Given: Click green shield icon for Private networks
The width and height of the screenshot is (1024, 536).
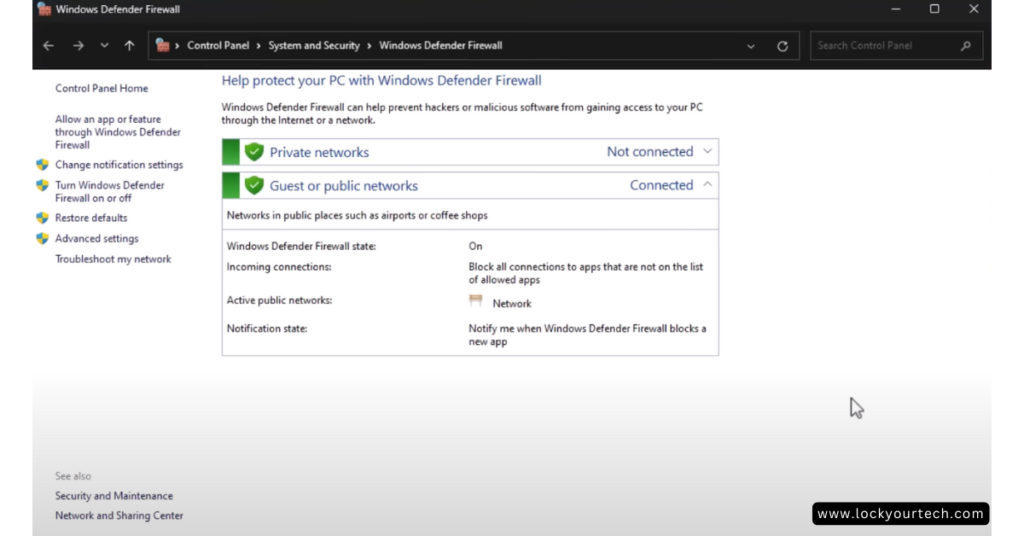Looking at the screenshot, I should (x=254, y=152).
